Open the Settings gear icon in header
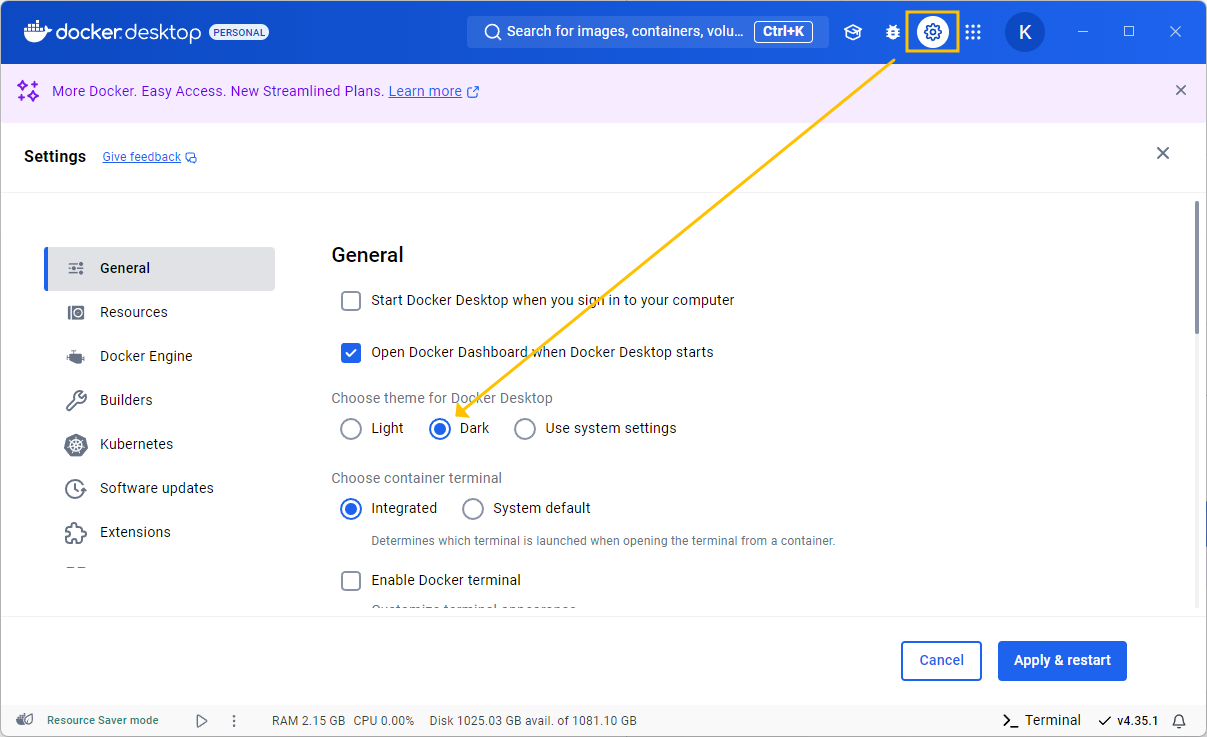This screenshot has width=1207, height=737. click(x=933, y=32)
